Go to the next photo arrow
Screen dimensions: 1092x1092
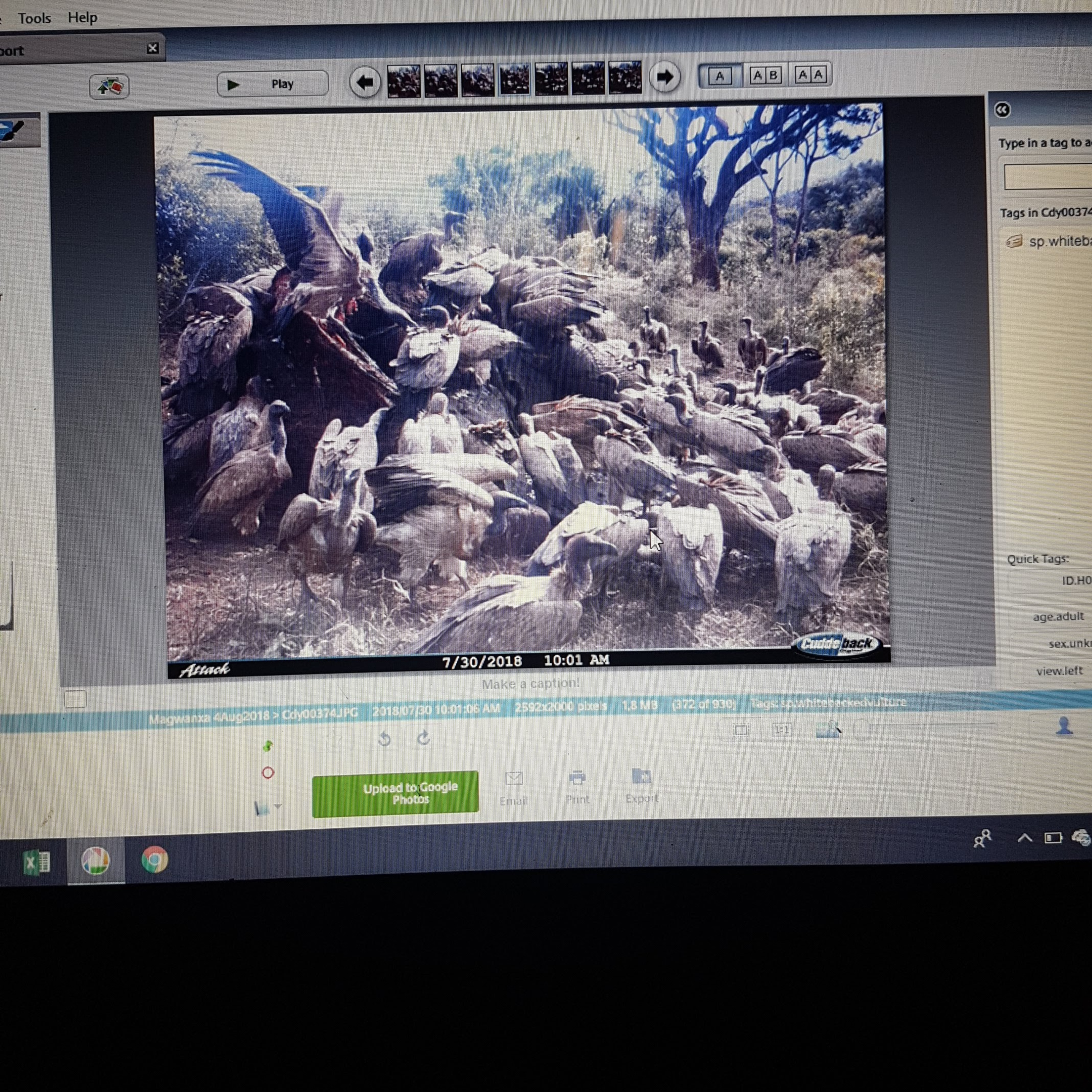pos(665,77)
